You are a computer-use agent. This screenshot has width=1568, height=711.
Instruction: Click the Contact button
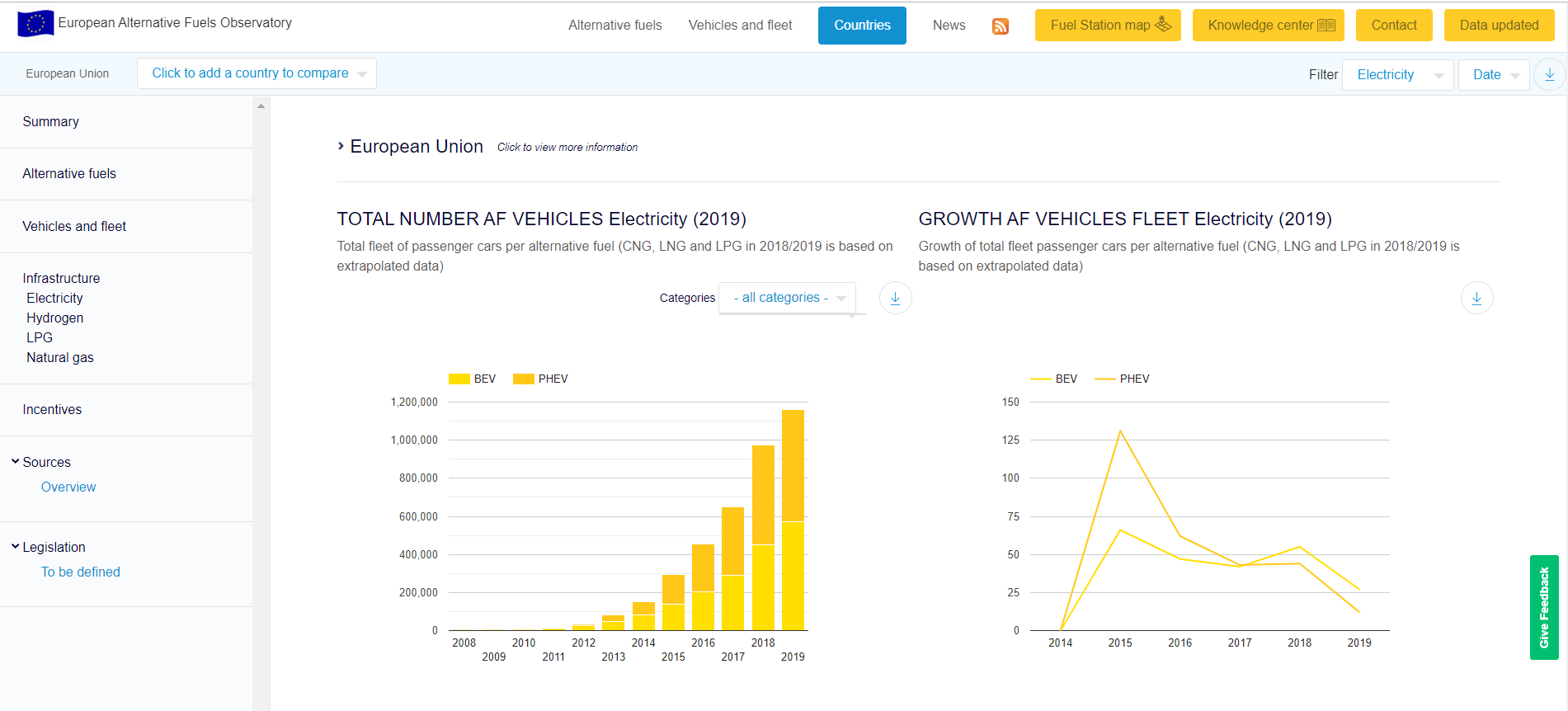tap(1394, 25)
